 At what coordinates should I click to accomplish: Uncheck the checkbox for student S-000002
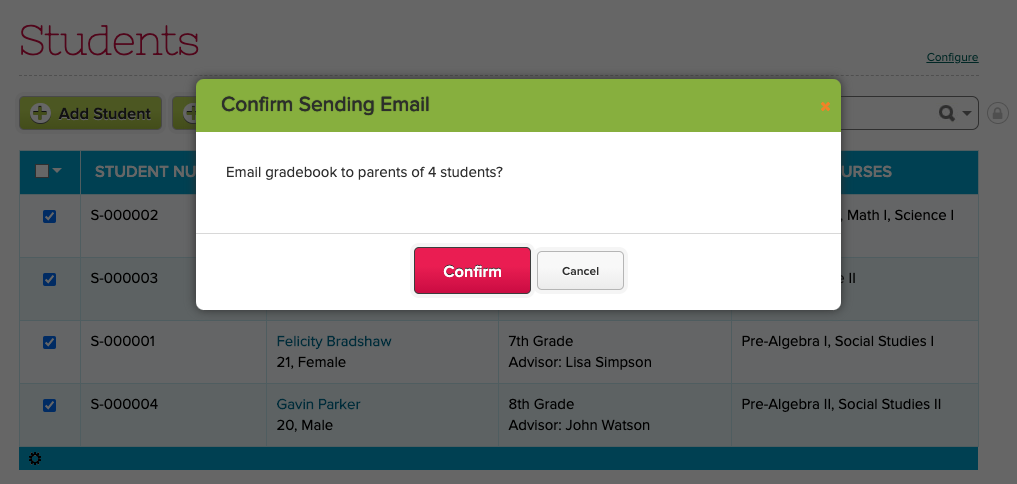[x=49, y=216]
